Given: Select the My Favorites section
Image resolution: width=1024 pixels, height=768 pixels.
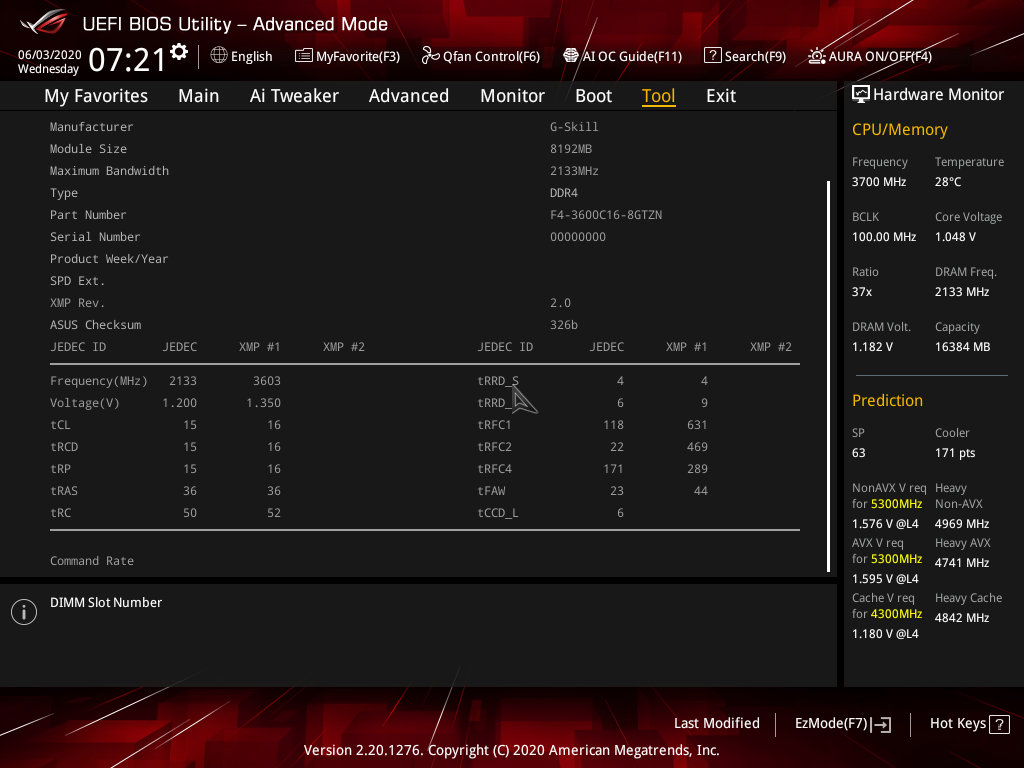Looking at the screenshot, I should [x=95, y=95].
